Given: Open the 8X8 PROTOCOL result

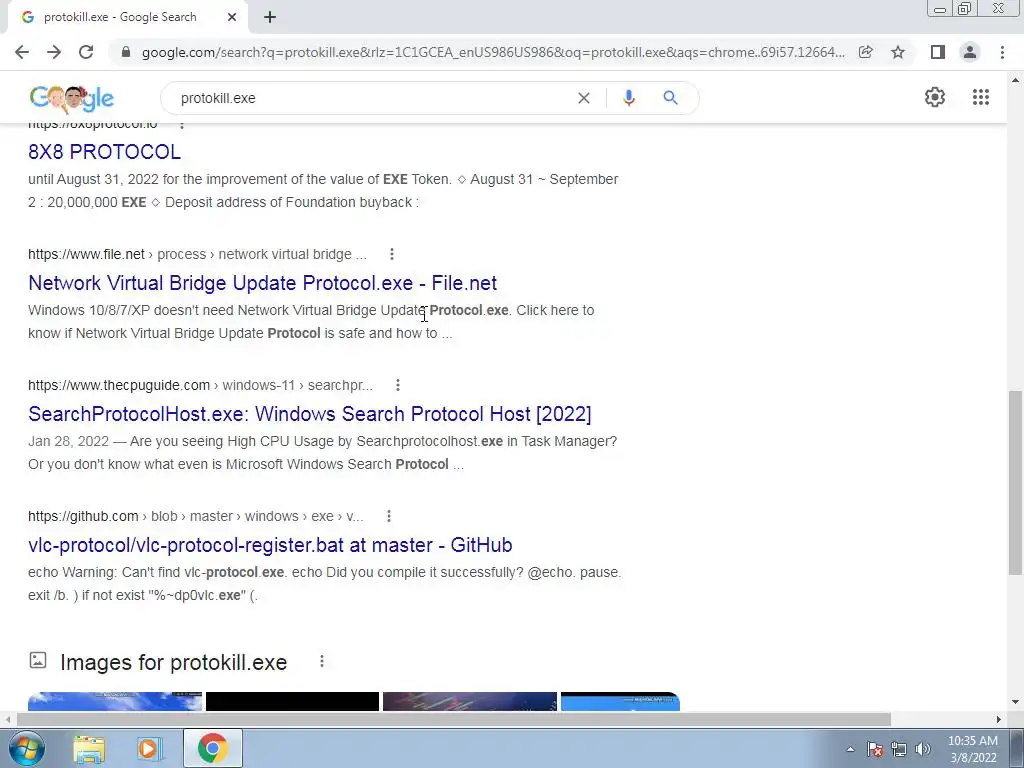Looking at the screenshot, I should [x=104, y=152].
